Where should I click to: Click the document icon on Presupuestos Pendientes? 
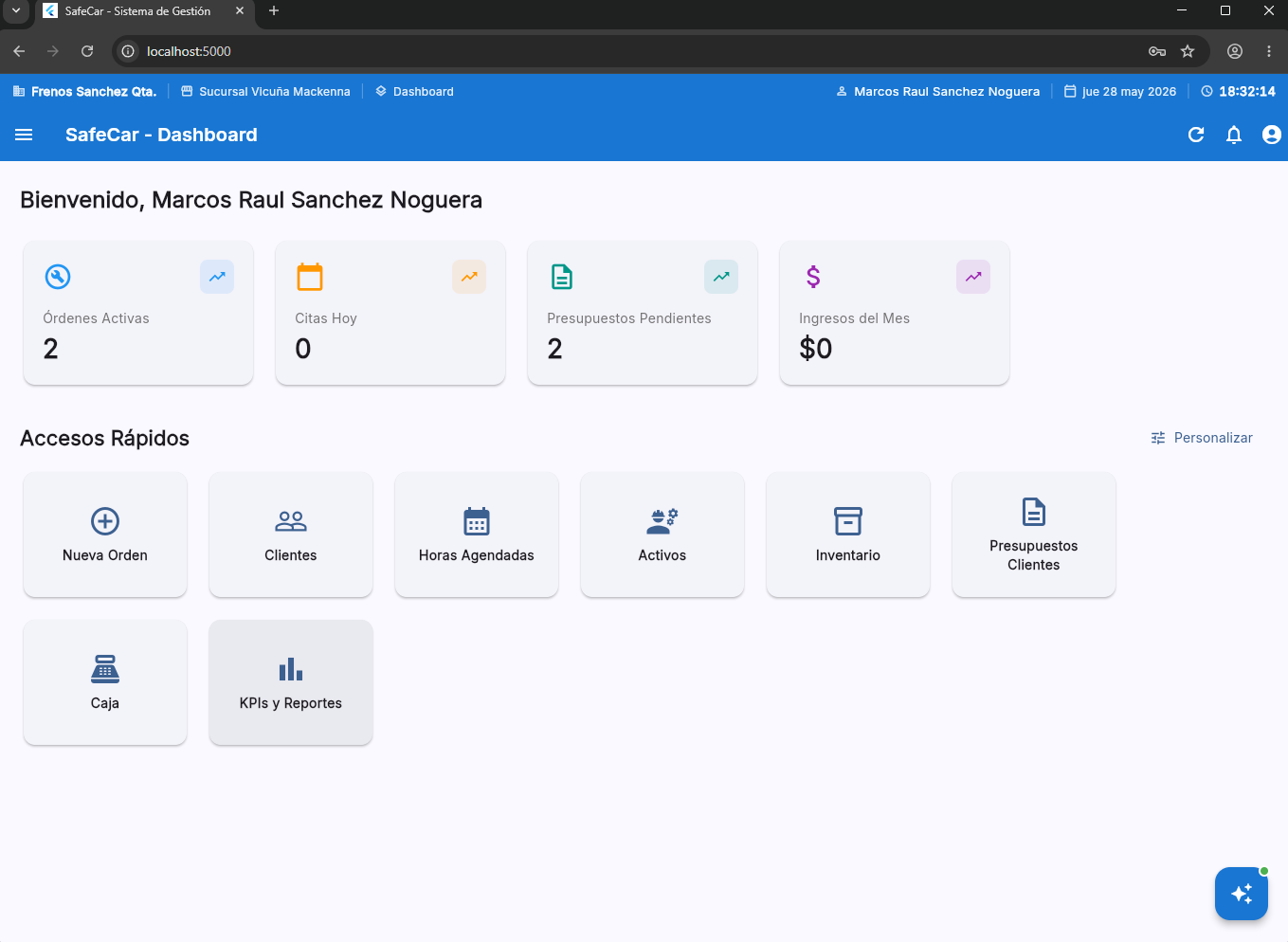coord(562,277)
